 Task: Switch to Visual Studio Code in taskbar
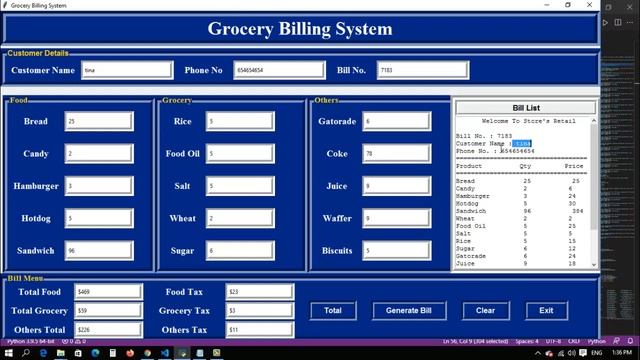(x=165, y=353)
